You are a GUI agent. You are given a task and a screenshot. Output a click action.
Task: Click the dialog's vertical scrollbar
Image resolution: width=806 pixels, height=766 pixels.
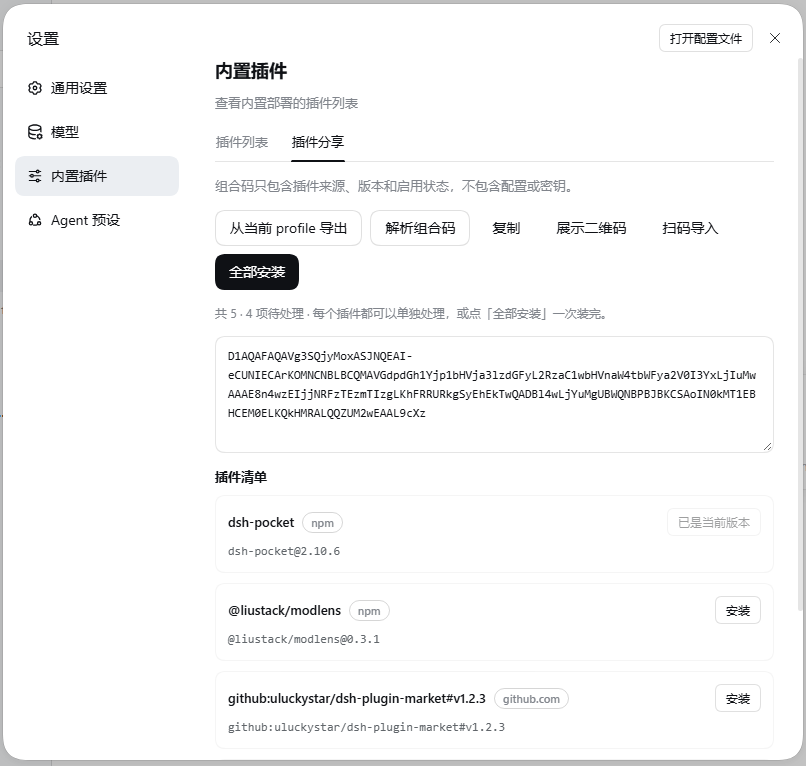pyautogui.click(x=800, y=334)
